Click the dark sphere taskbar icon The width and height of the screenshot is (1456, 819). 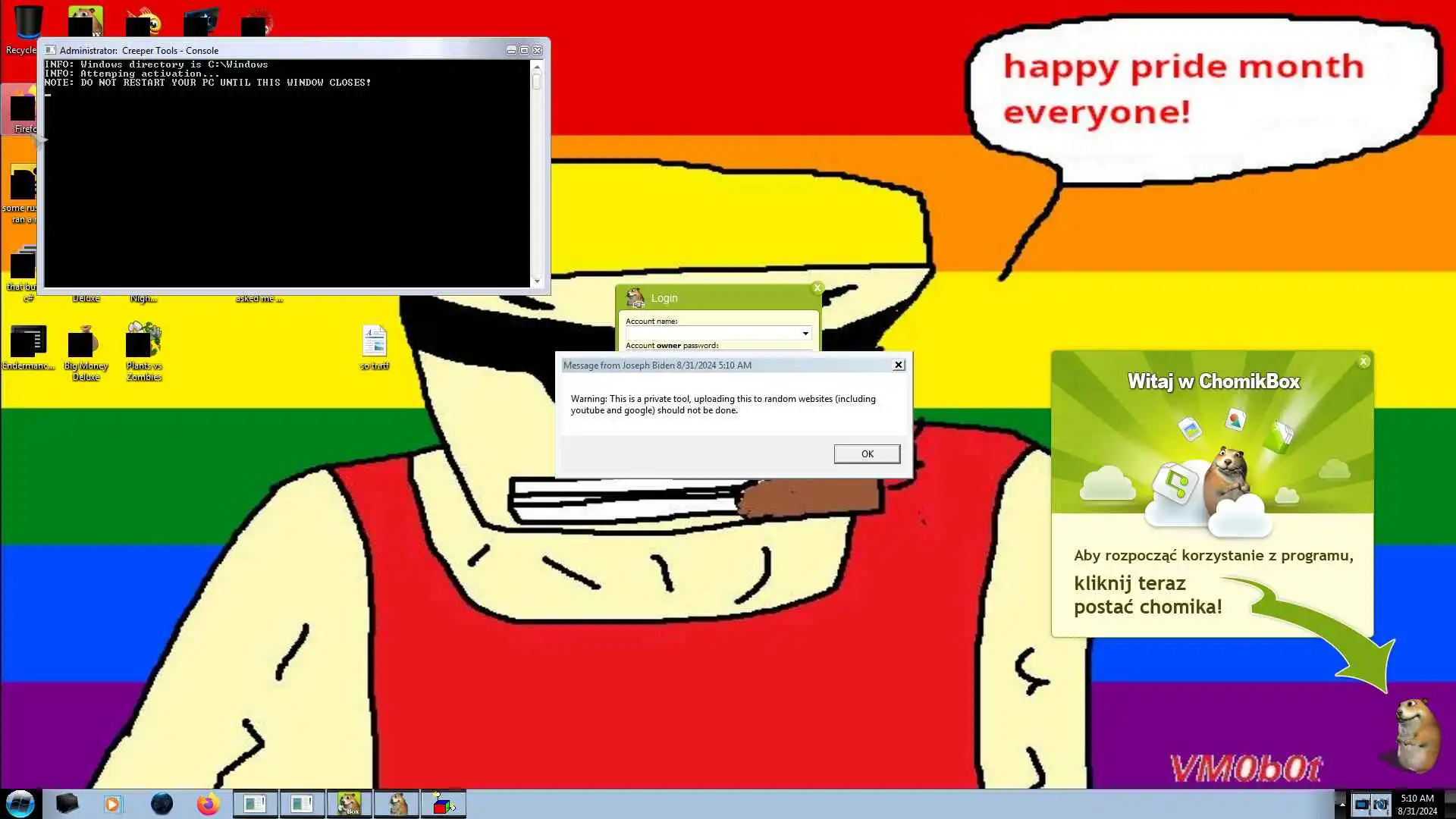pos(162,804)
